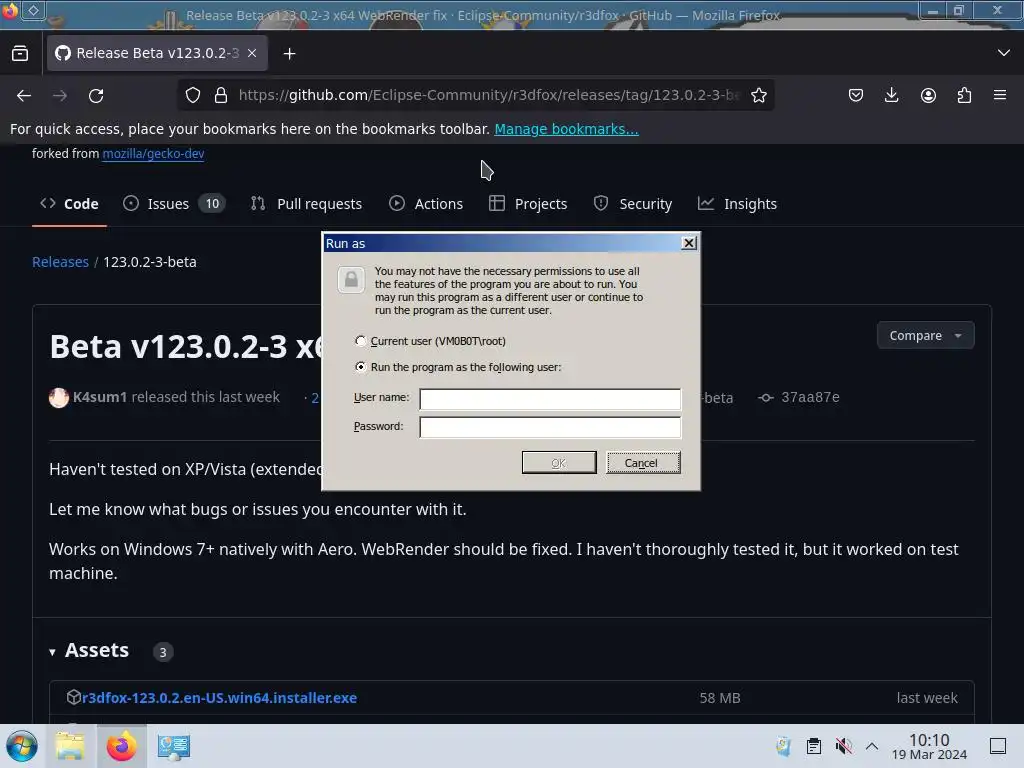
Task: Download r3dfox-123.0.2.en-US.win64.installer.exe asset
Action: click(219, 698)
